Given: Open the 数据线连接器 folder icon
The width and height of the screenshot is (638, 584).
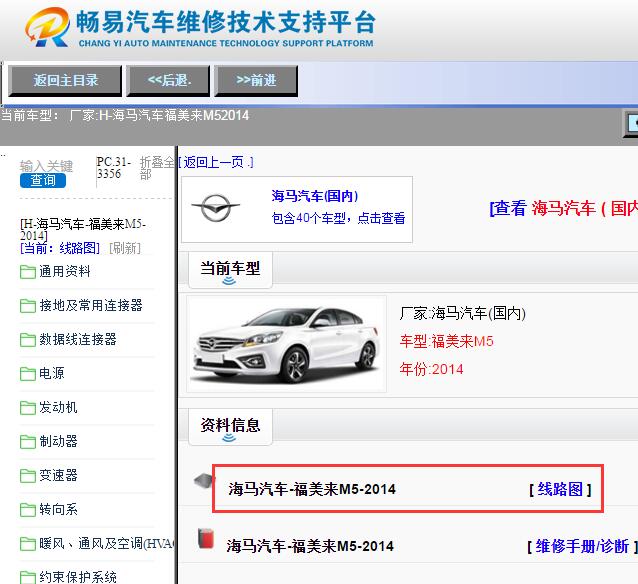Looking at the screenshot, I should (x=28, y=339).
